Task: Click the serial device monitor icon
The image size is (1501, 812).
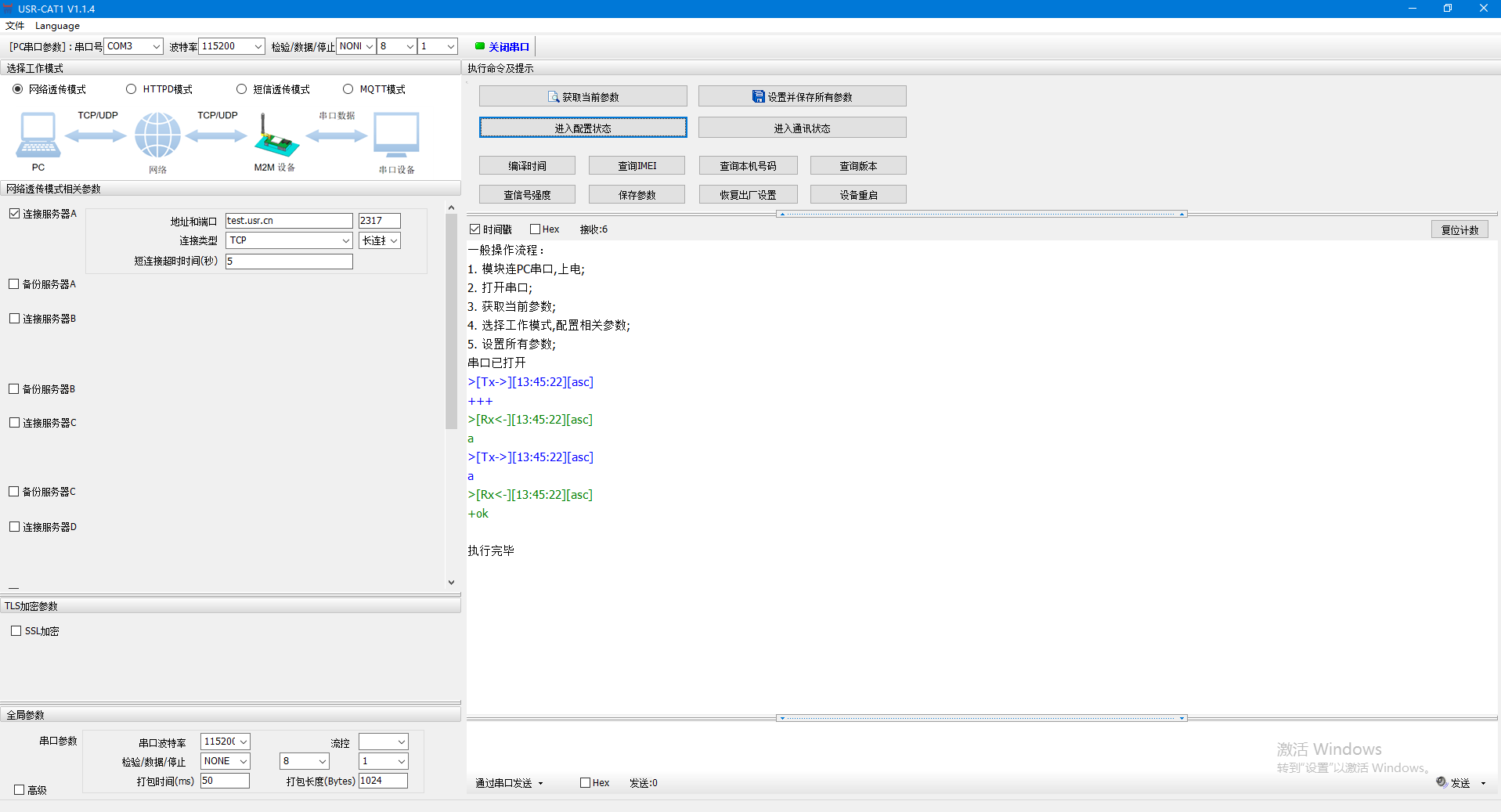Action: tap(396, 135)
